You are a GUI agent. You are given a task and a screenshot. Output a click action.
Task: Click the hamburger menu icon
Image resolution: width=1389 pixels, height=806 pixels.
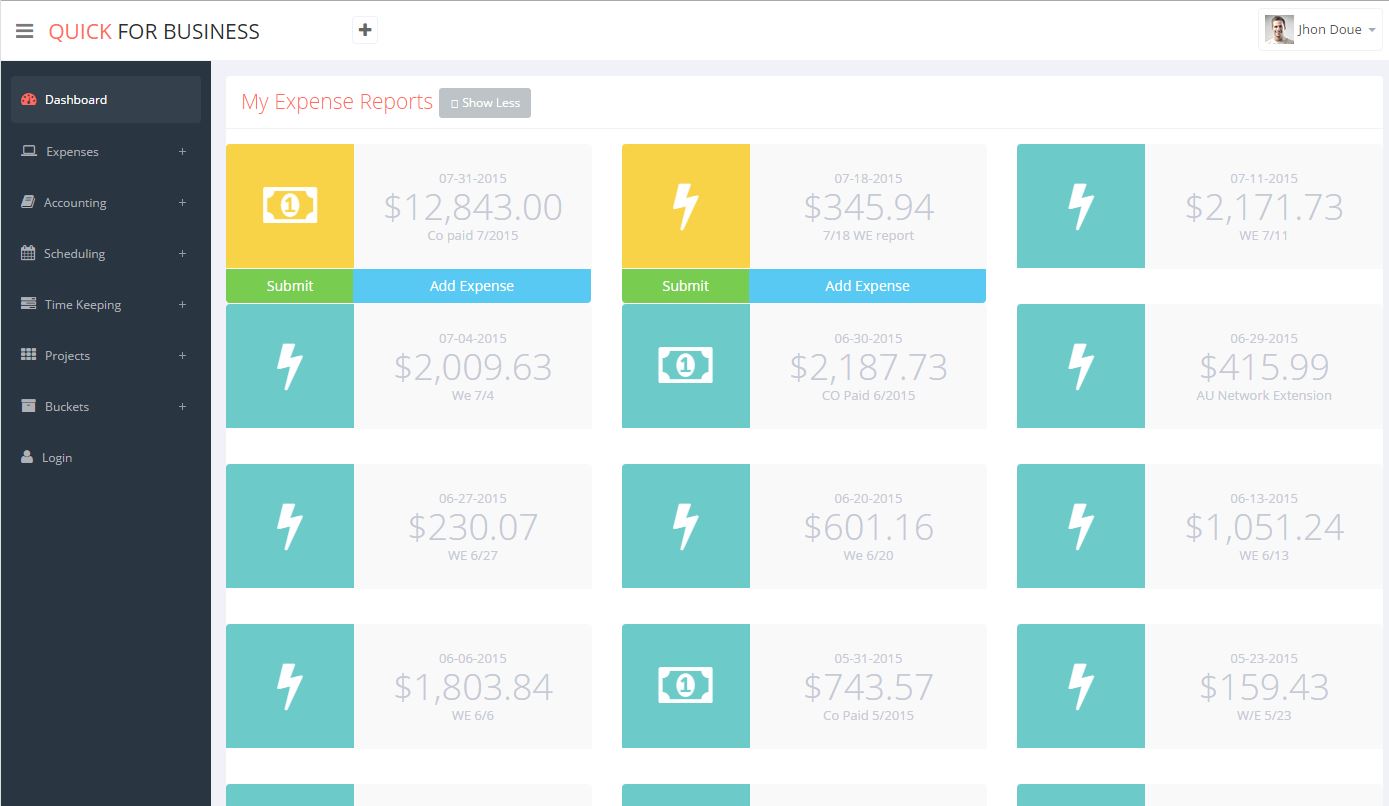25,31
